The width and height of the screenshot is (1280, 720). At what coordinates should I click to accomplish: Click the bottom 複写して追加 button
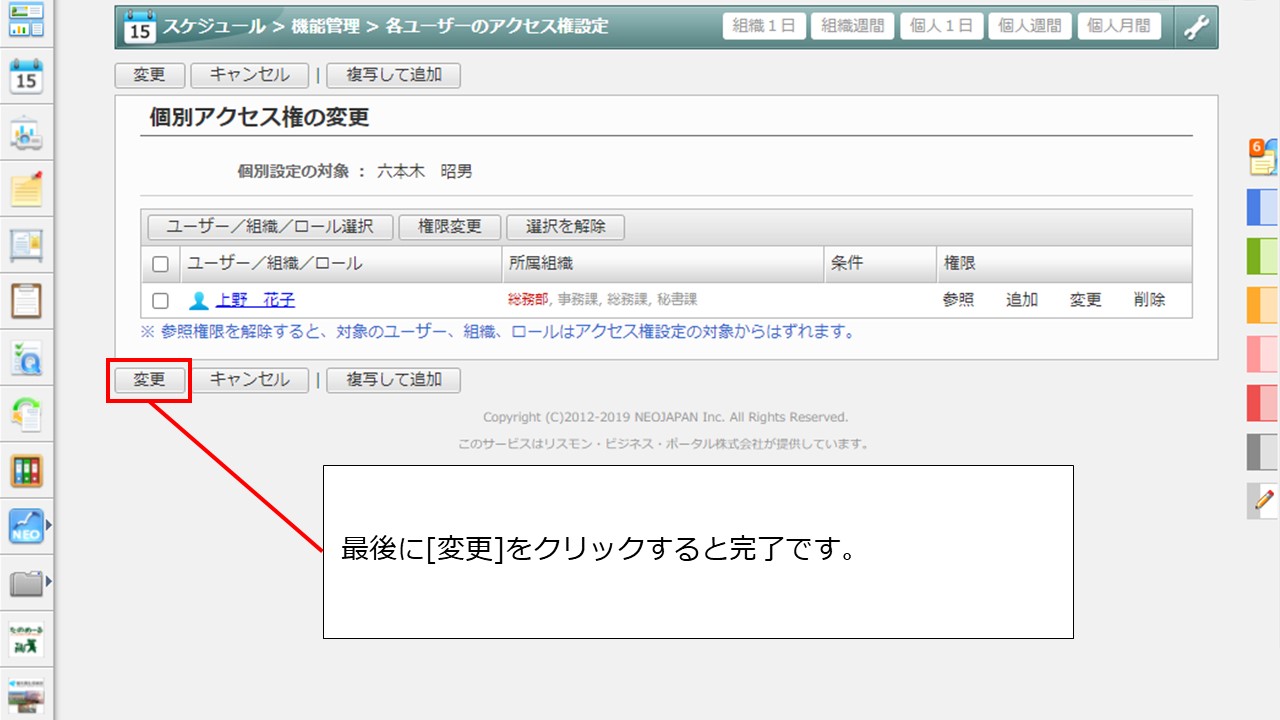pos(394,380)
